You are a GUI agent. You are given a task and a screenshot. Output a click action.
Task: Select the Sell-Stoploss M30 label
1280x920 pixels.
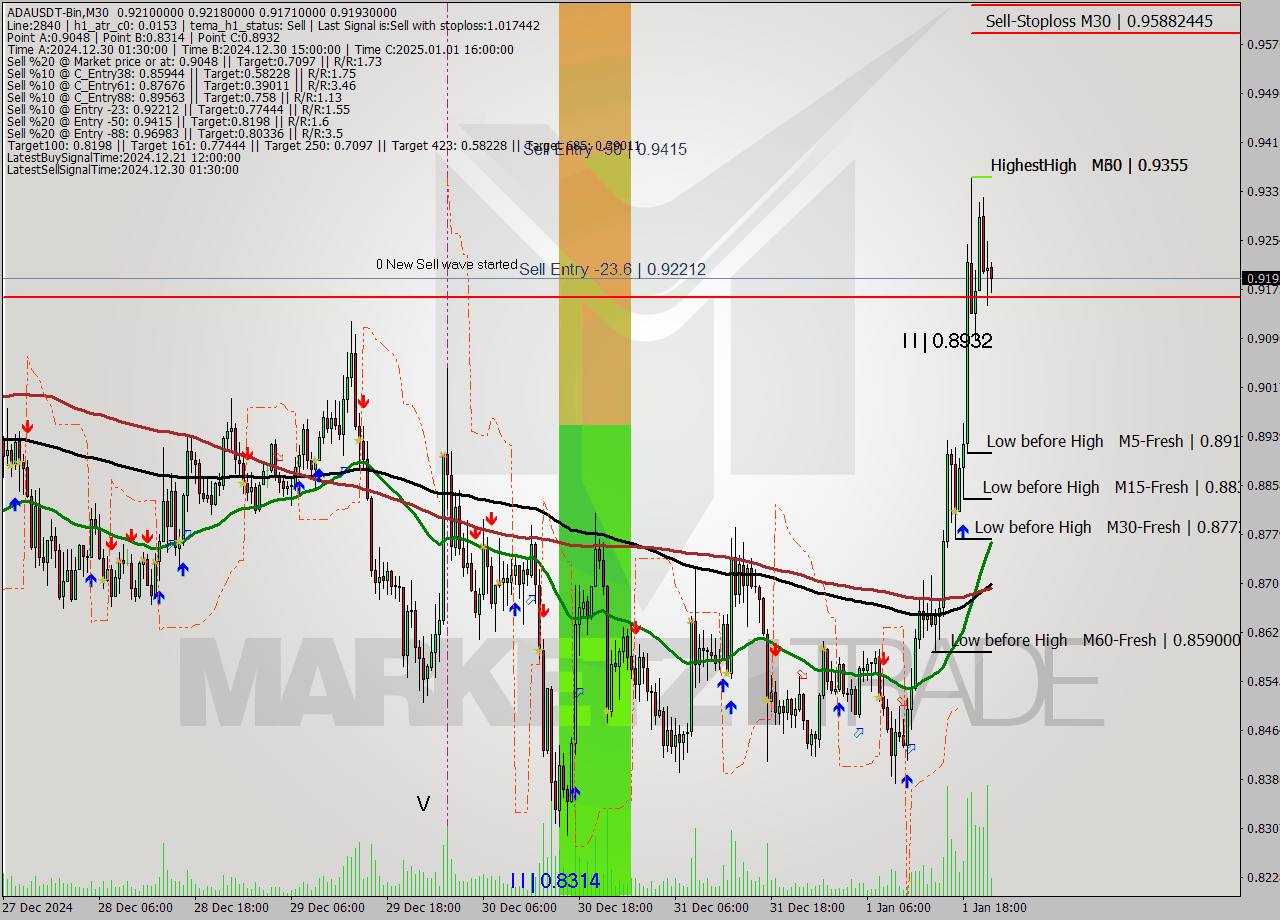pos(1098,20)
